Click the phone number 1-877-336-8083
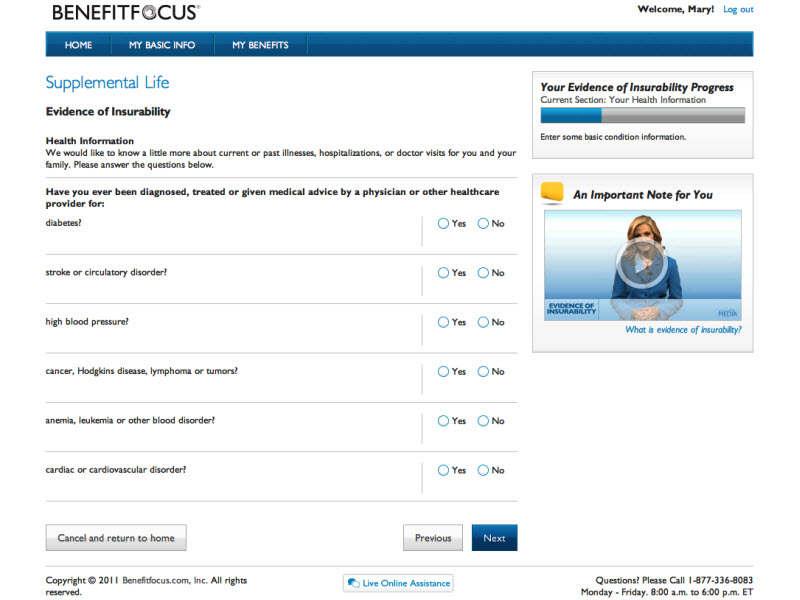Screen dimensions: 800x600 (x=720, y=580)
